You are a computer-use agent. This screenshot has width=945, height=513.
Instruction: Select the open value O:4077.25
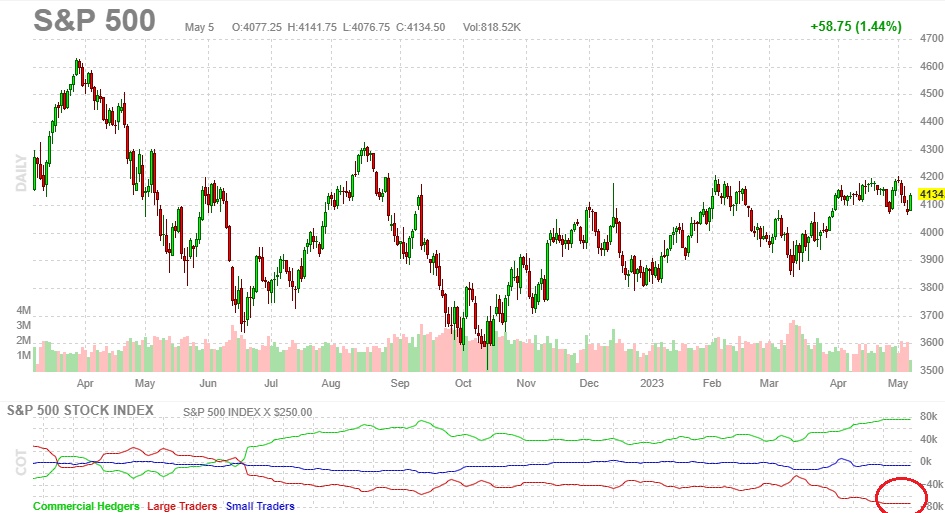[257, 27]
